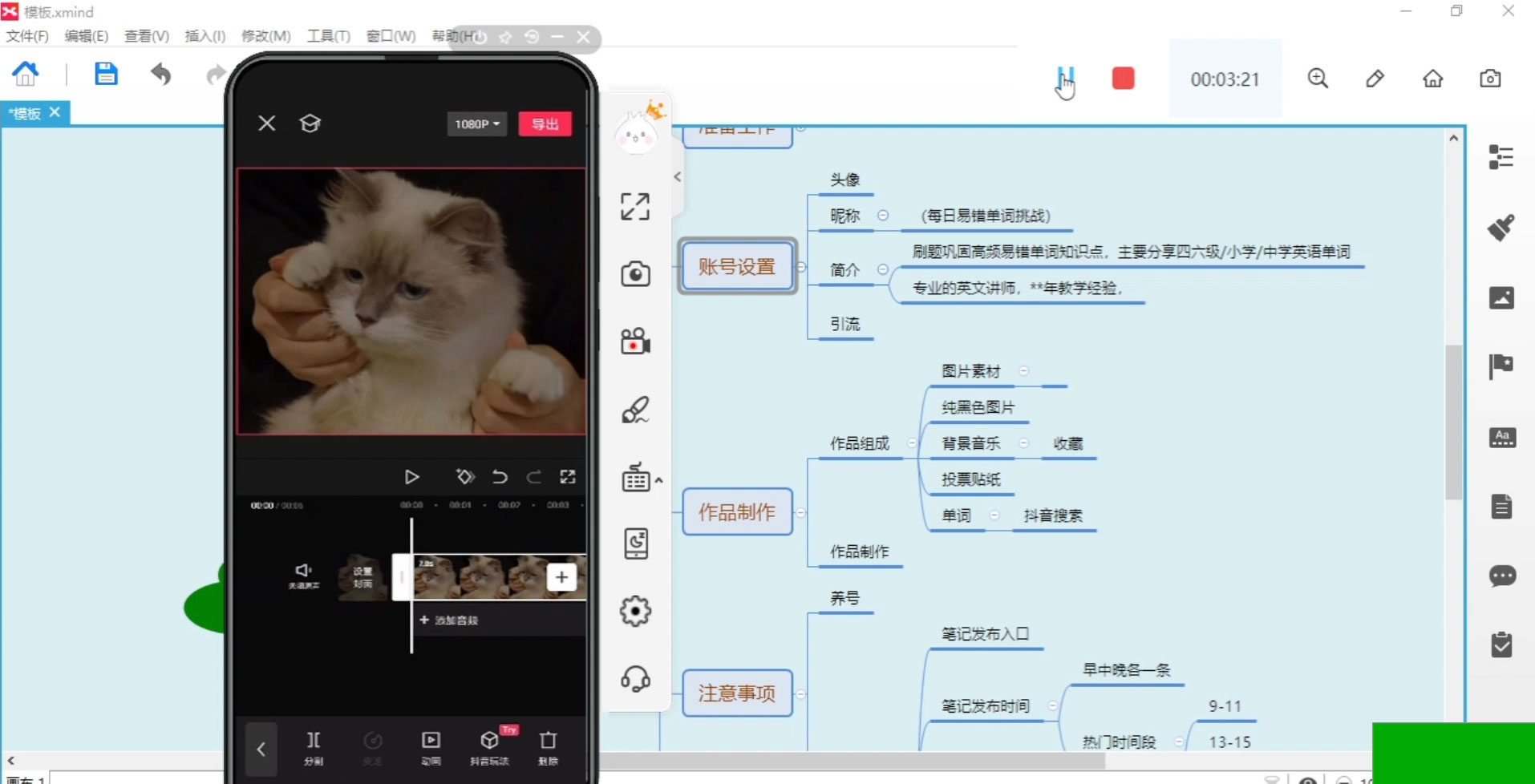Start phone screen video recording
1535x784 pixels.
click(635, 341)
